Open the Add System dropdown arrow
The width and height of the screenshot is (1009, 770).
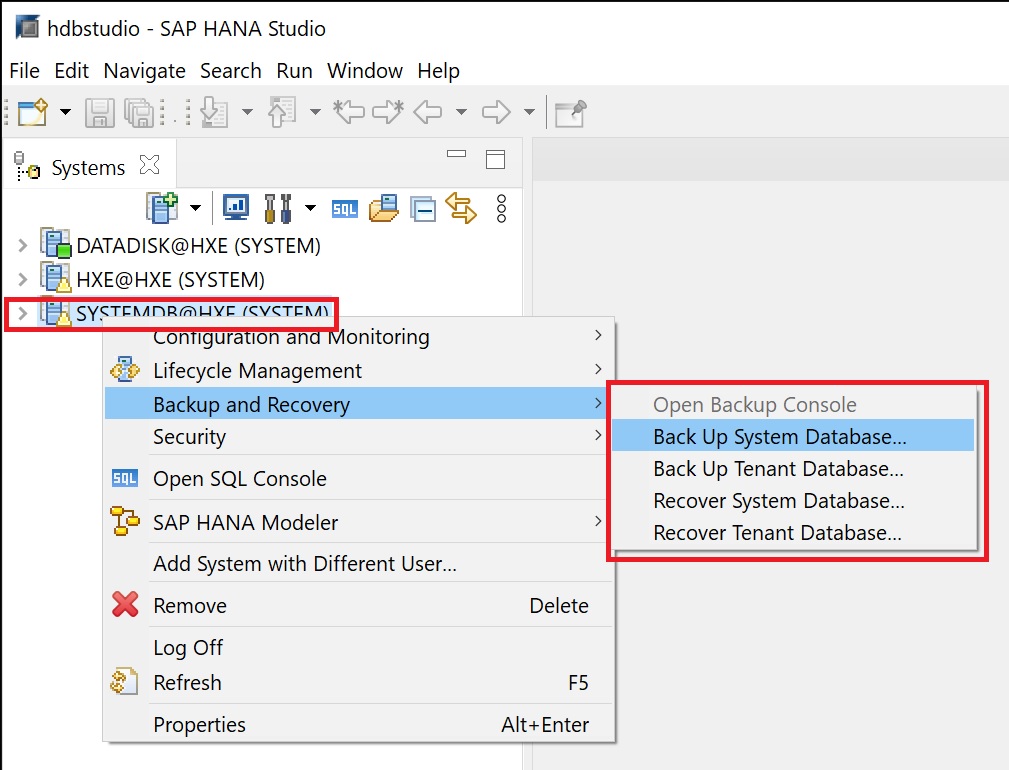click(x=196, y=208)
